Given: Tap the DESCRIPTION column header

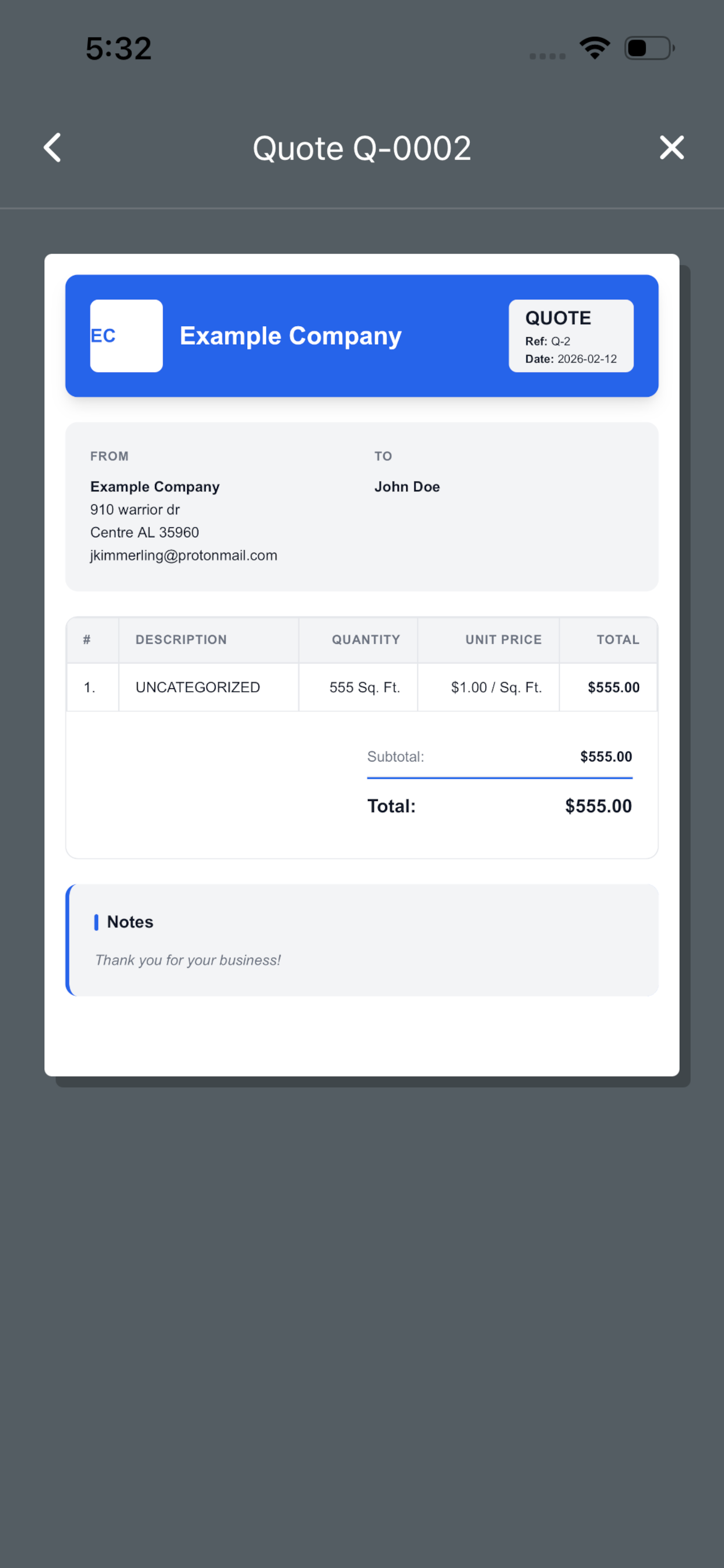Looking at the screenshot, I should pos(181,640).
